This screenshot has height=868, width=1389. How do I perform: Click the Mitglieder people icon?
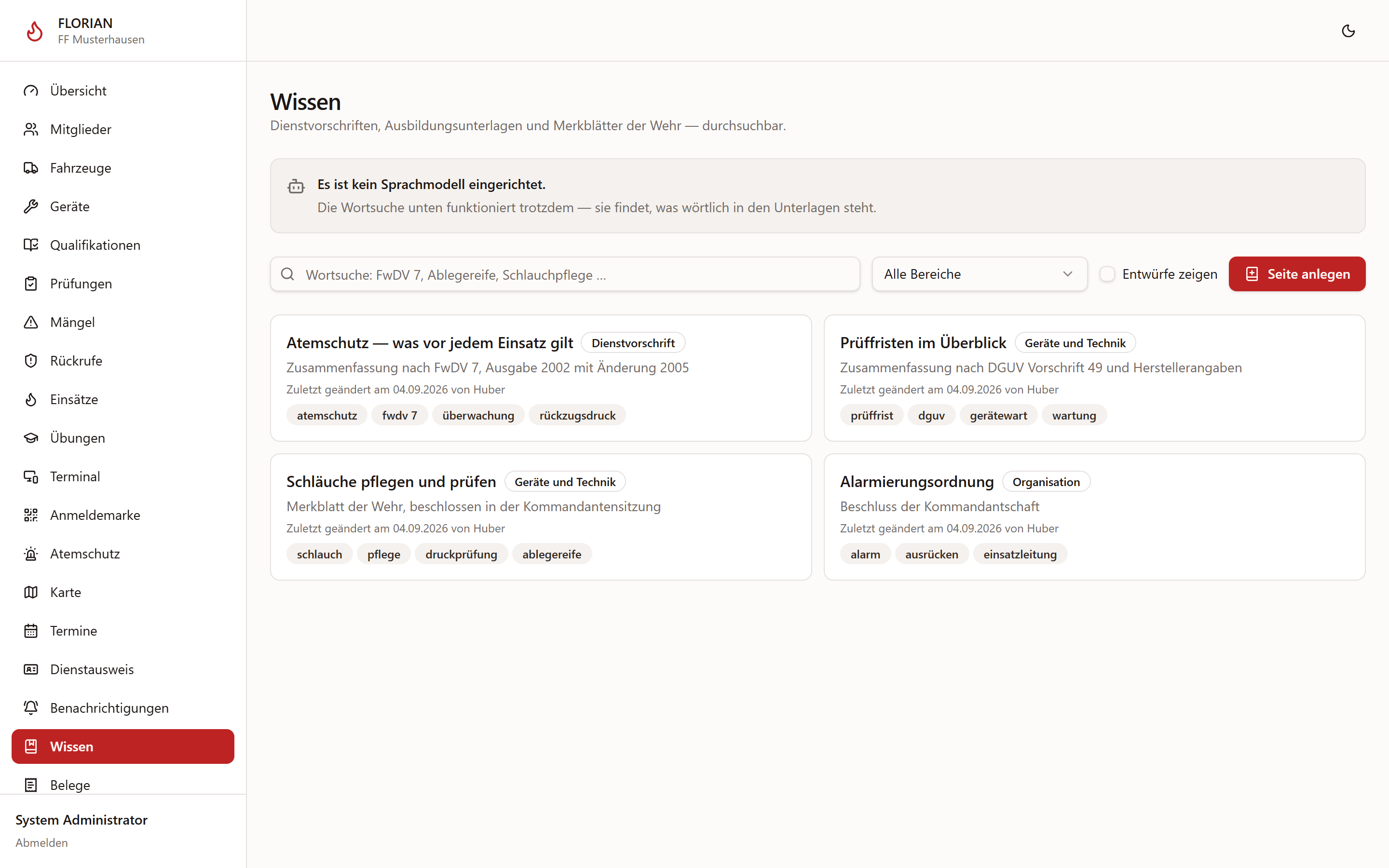click(31, 129)
